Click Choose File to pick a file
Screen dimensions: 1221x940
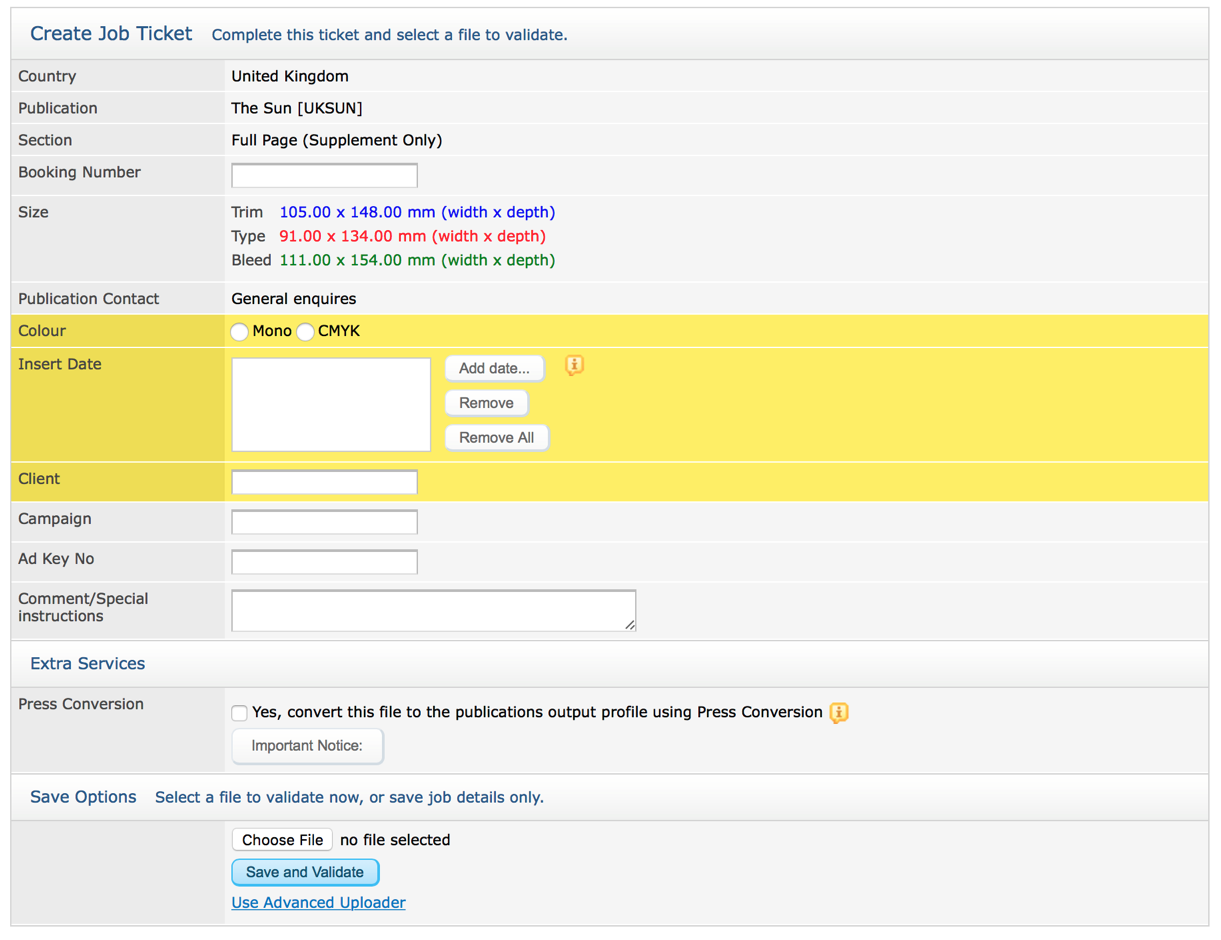point(282,840)
